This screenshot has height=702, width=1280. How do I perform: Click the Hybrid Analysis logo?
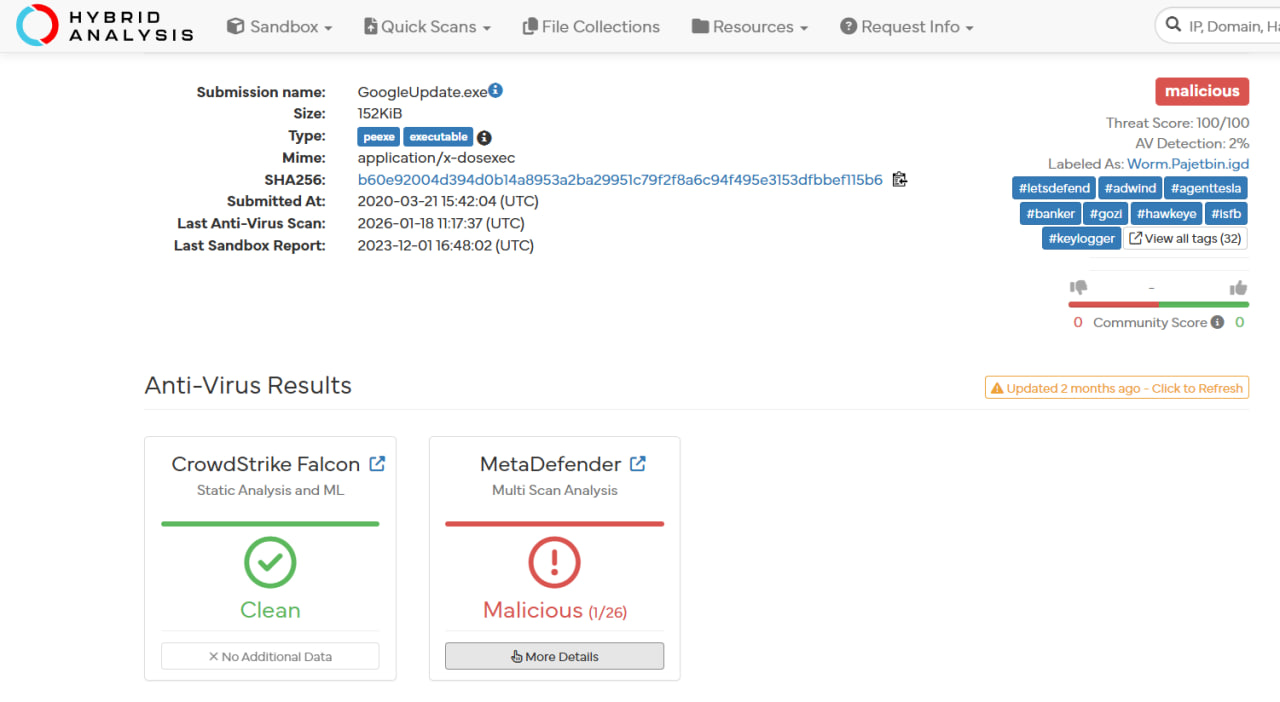(x=104, y=26)
